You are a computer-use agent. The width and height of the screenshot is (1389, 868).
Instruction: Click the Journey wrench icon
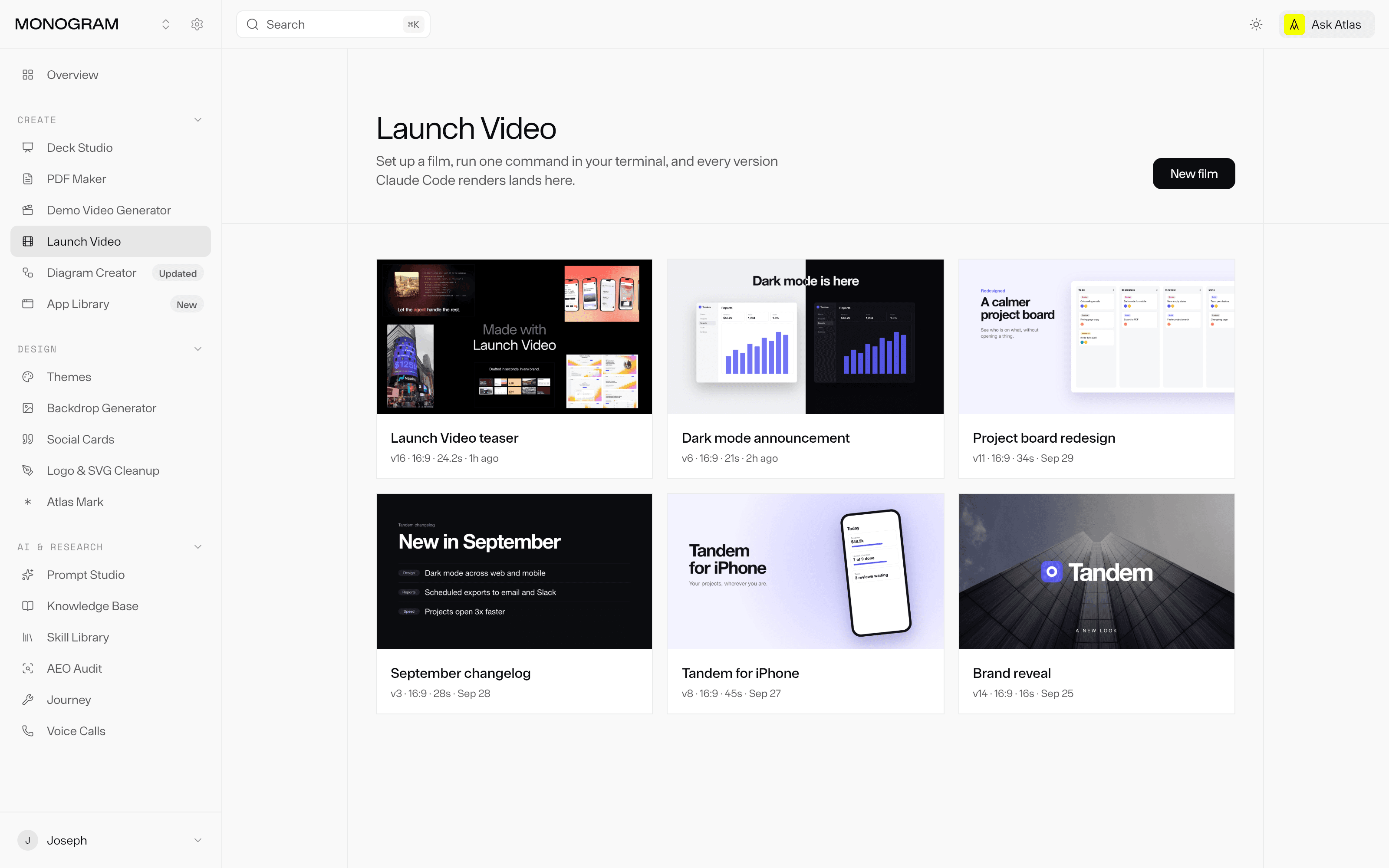click(x=27, y=700)
